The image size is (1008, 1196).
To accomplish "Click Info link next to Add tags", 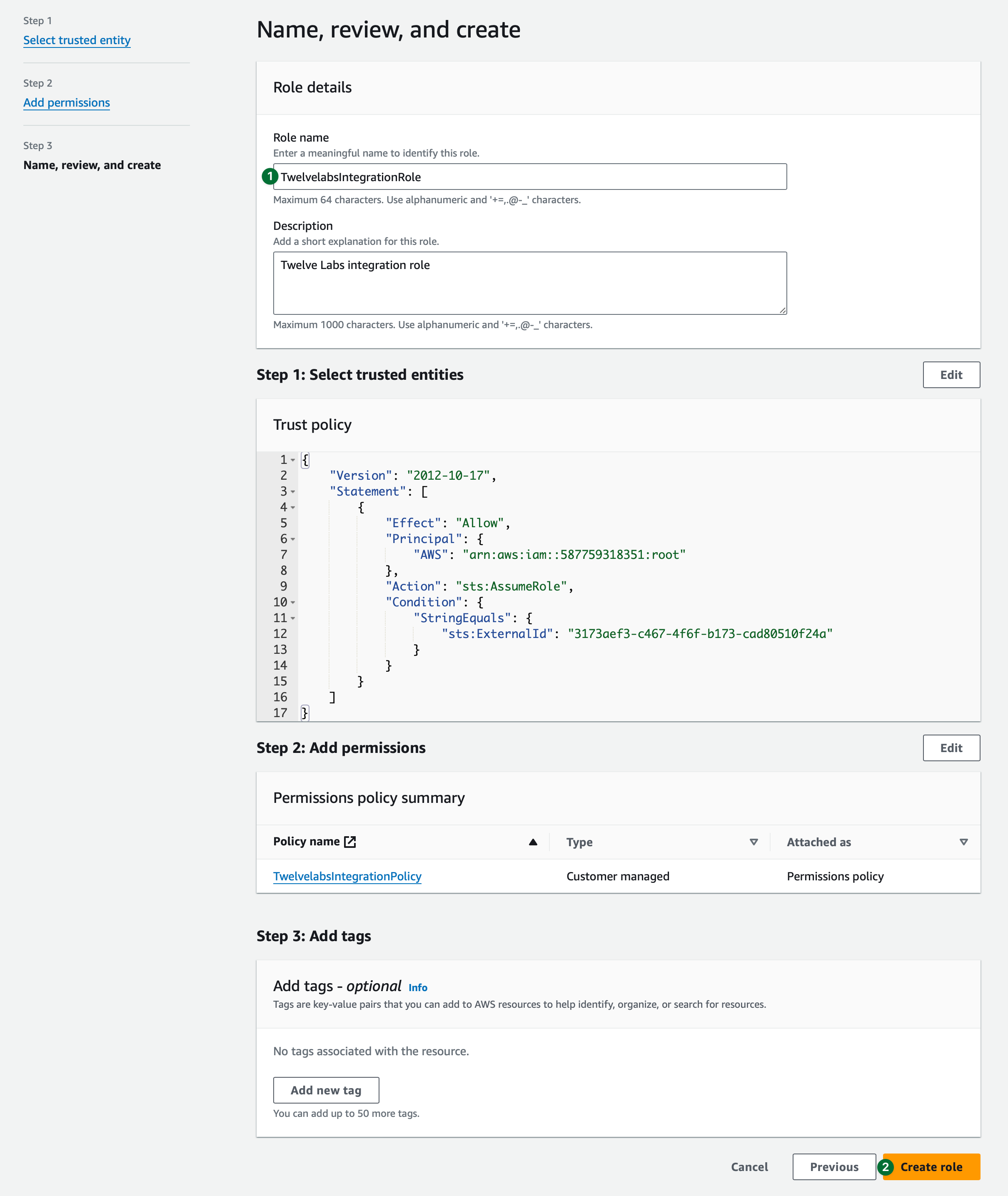I will [418, 987].
